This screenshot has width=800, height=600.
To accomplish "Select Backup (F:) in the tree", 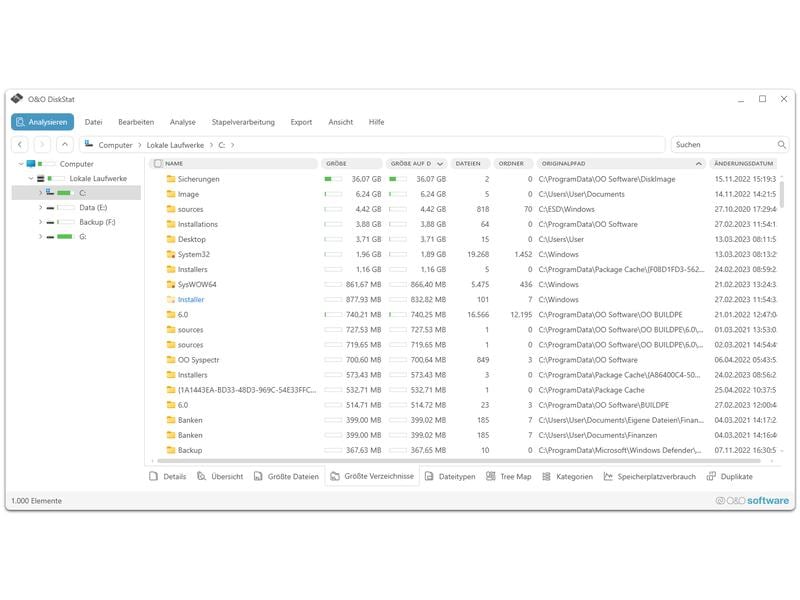I will click(97, 222).
